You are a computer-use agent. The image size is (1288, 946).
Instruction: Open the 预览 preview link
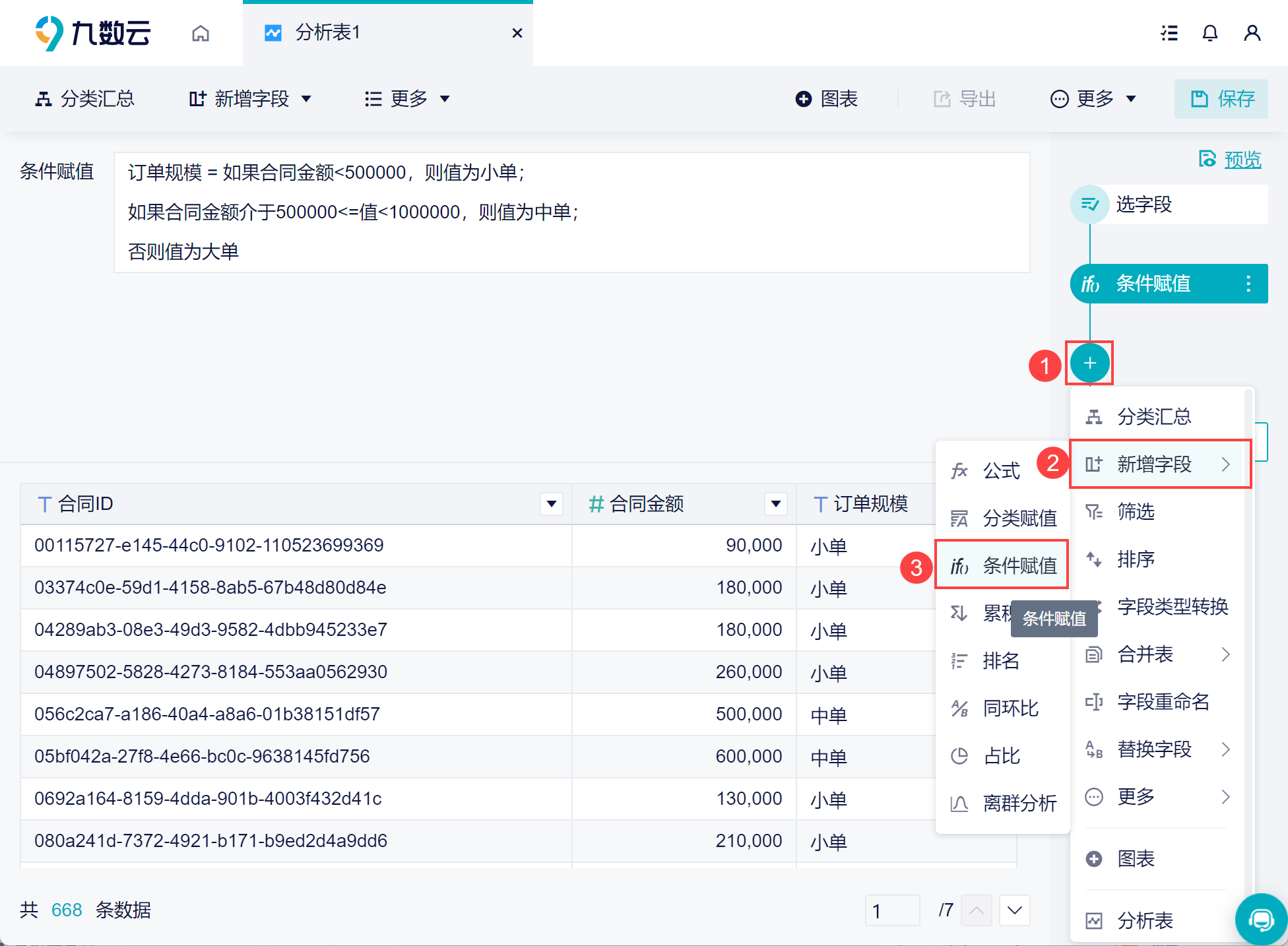click(1242, 160)
